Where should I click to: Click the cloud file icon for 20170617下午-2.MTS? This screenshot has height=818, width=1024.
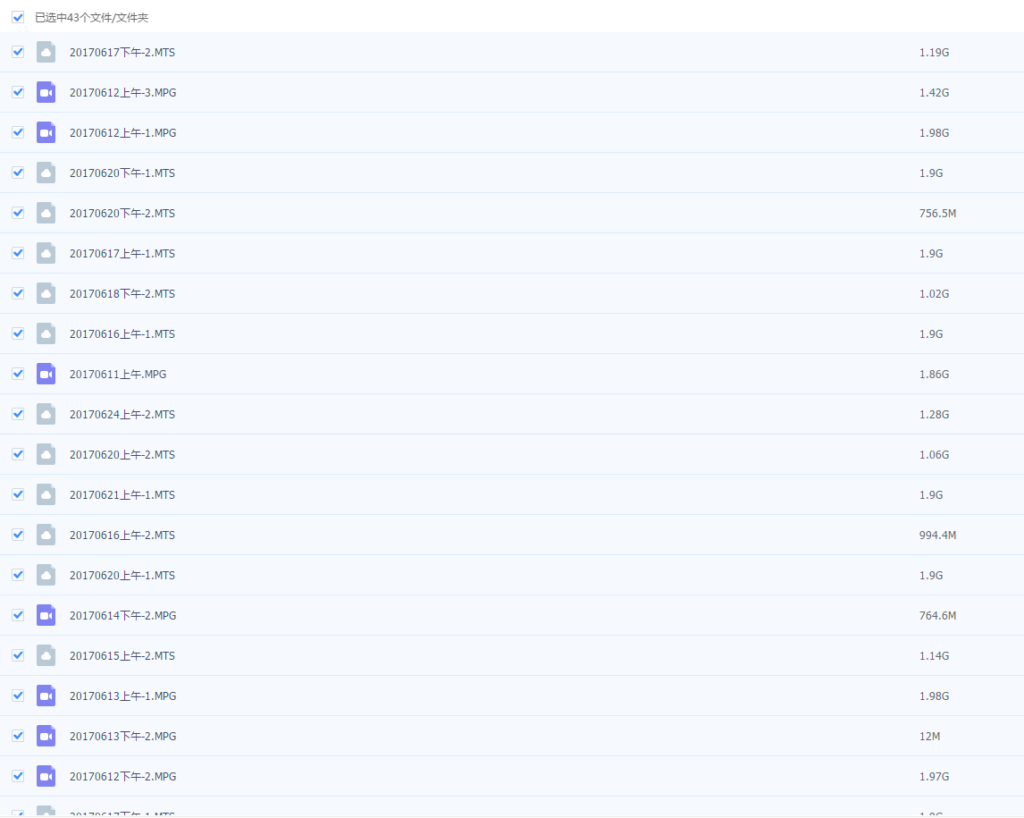pyautogui.click(x=46, y=52)
